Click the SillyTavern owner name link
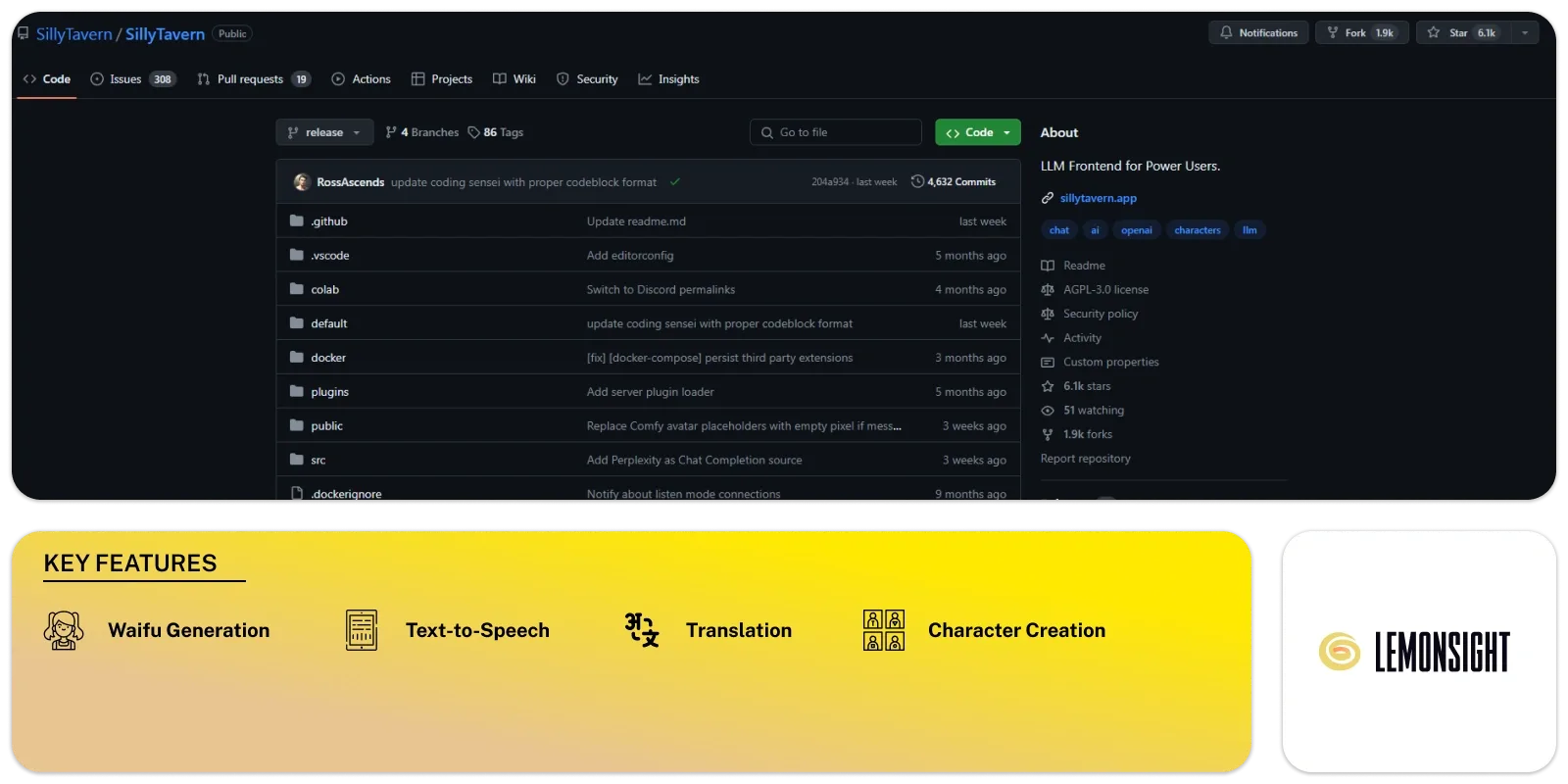This screenshot has height=784, width=1568. coord(74,34)
